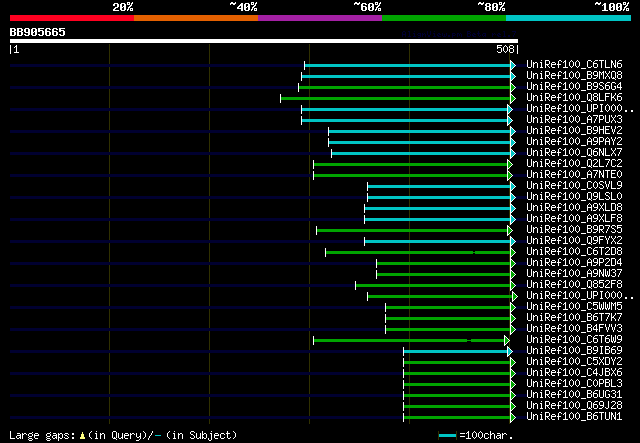Click the UniRef100_B6UG31 label
Image resolution: width=640 pixels, height=443 pixels.
tap(574, 395)
